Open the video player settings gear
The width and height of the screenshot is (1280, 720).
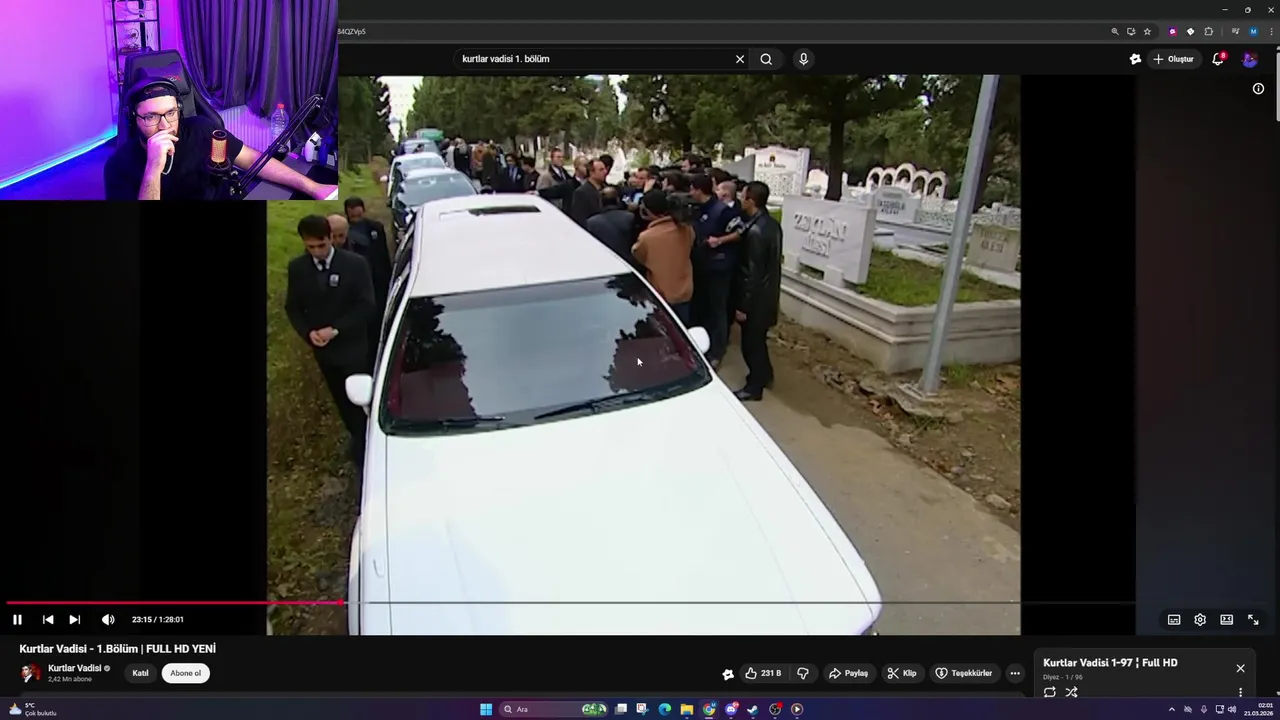coord(1200,620)
